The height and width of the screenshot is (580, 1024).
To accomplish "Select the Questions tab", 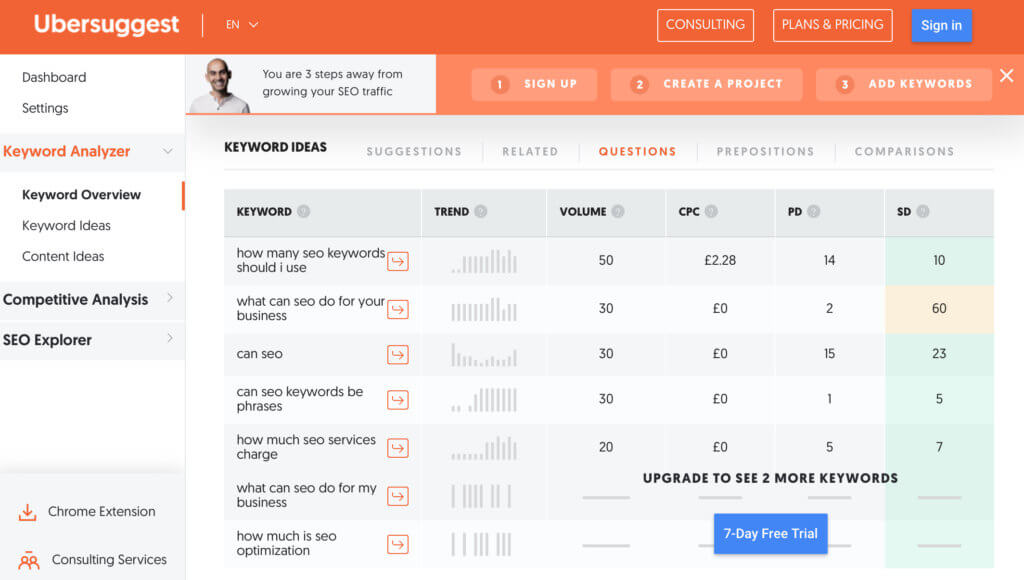I will click(x=637, y=152).
